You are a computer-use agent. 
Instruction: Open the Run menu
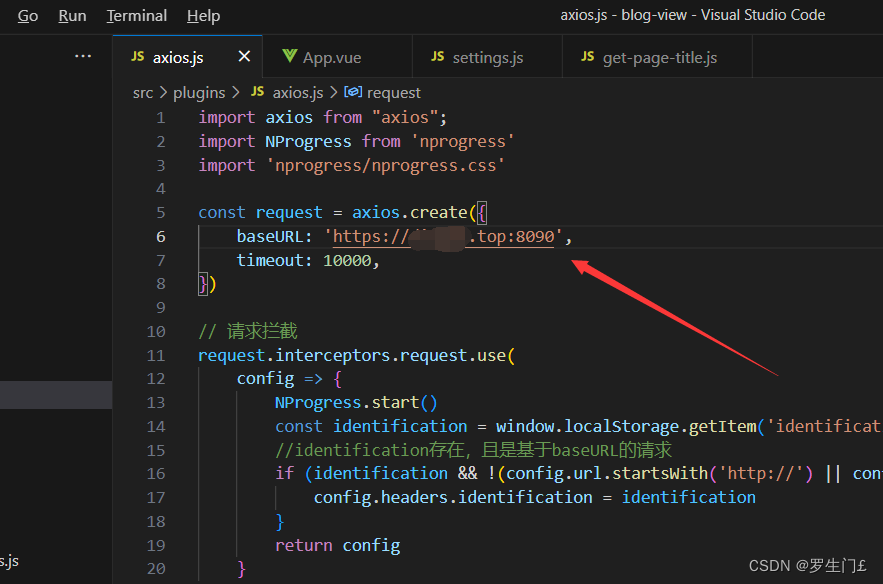pos(72,16)
